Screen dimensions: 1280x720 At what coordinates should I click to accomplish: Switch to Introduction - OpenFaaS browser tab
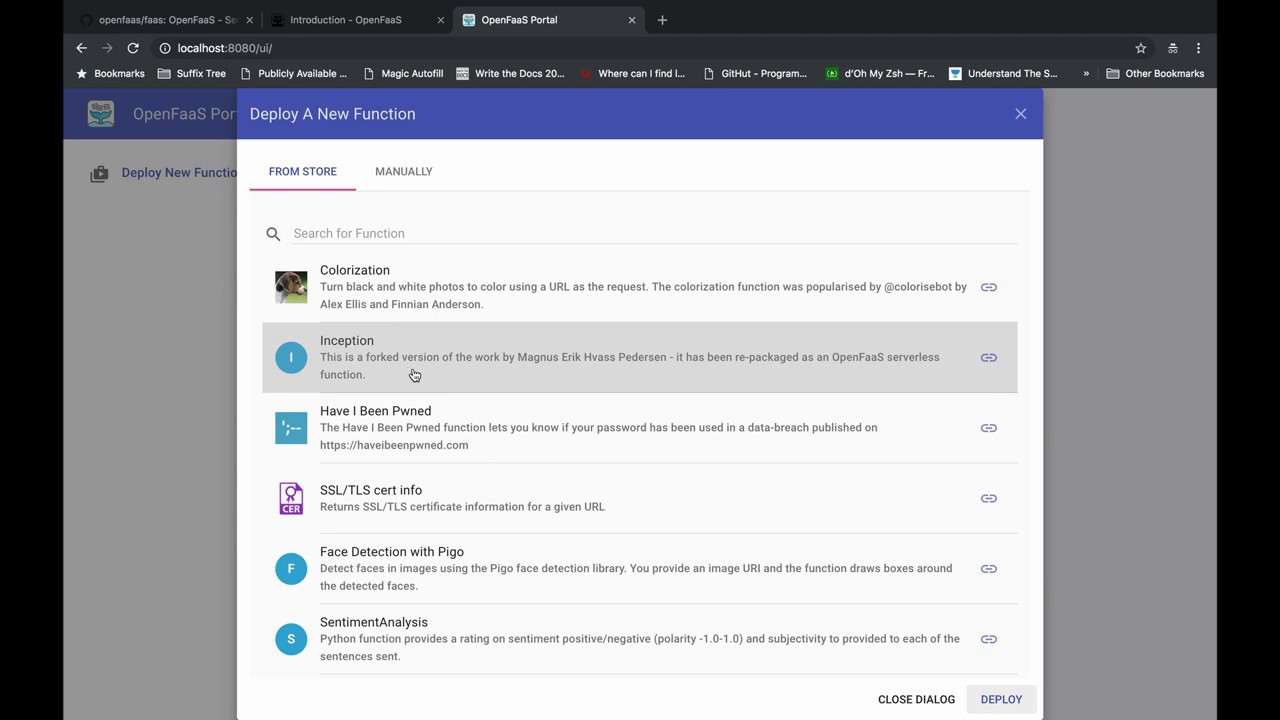coord(358,20)
